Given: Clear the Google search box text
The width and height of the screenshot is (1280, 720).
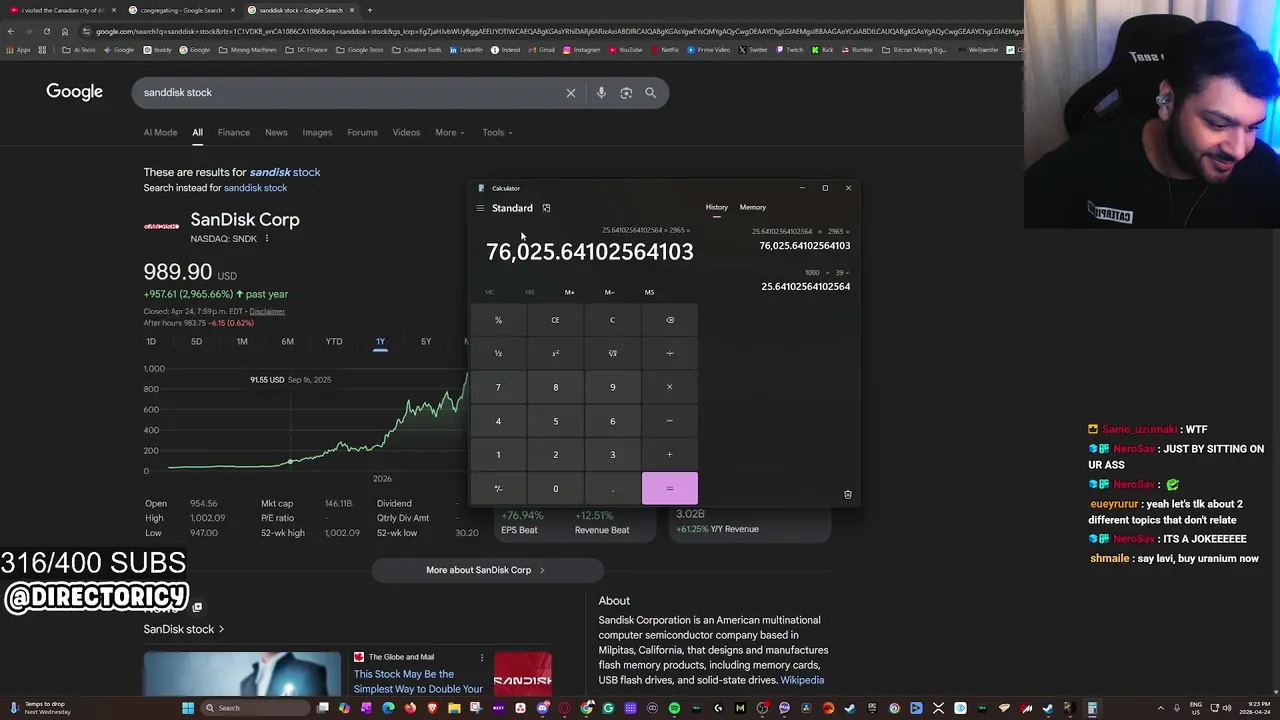Looking at the screenshot, I should coord(571,93).
